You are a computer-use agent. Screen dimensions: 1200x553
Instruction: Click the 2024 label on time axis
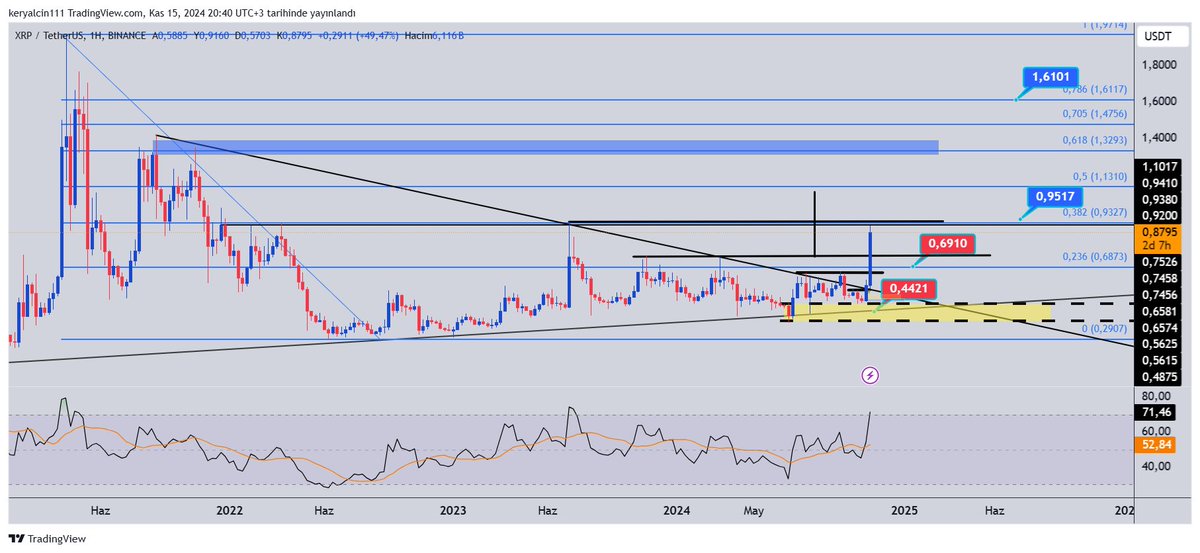click(677, 510)
